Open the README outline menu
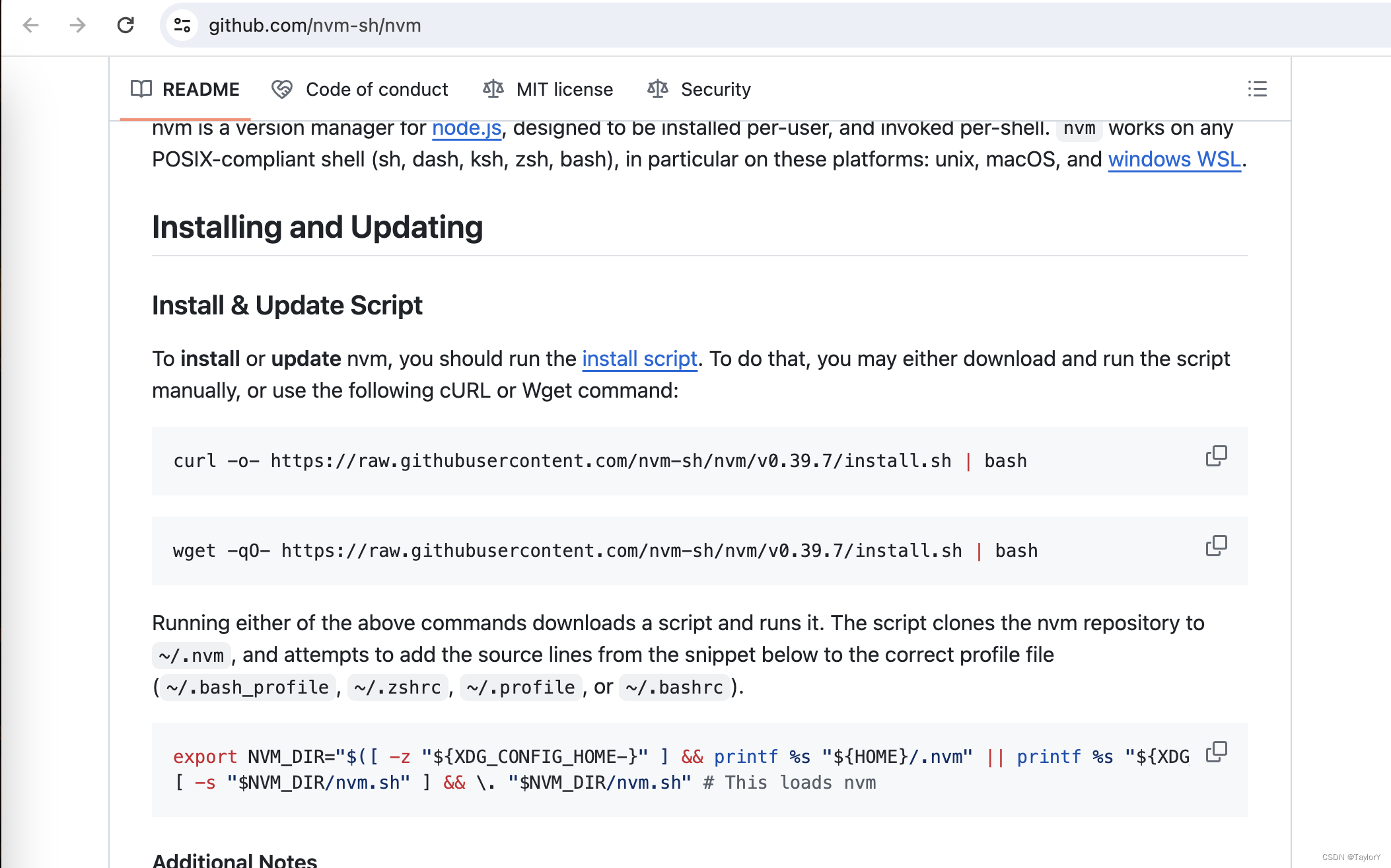 (x=1257, y=89)
